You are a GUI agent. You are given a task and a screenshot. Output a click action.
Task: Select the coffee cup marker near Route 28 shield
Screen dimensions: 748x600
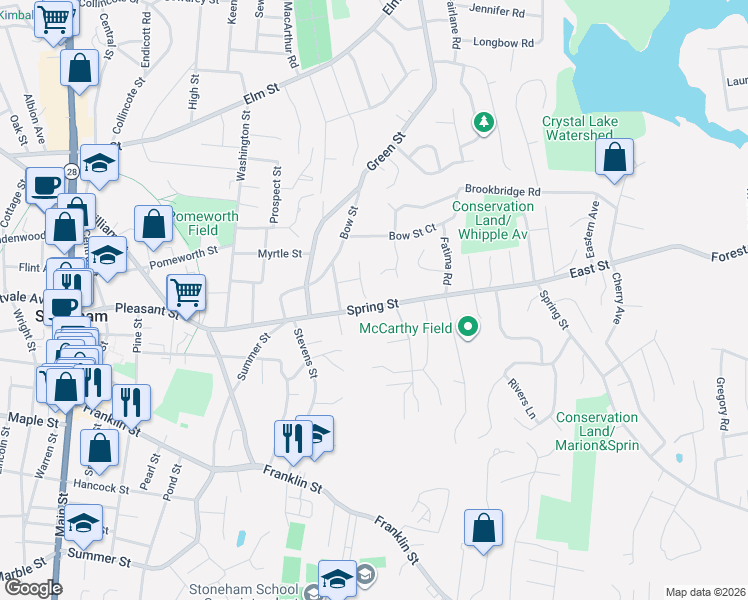tap(45, 189)
